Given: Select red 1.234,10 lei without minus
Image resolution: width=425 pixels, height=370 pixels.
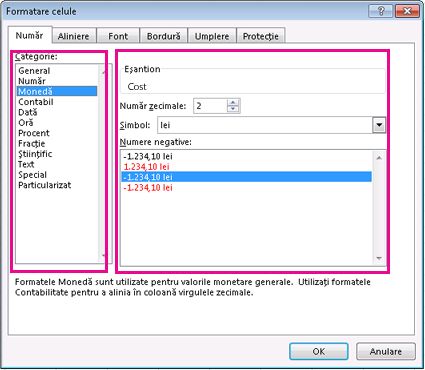Looking at the screenshot, I should click(247, 166).
